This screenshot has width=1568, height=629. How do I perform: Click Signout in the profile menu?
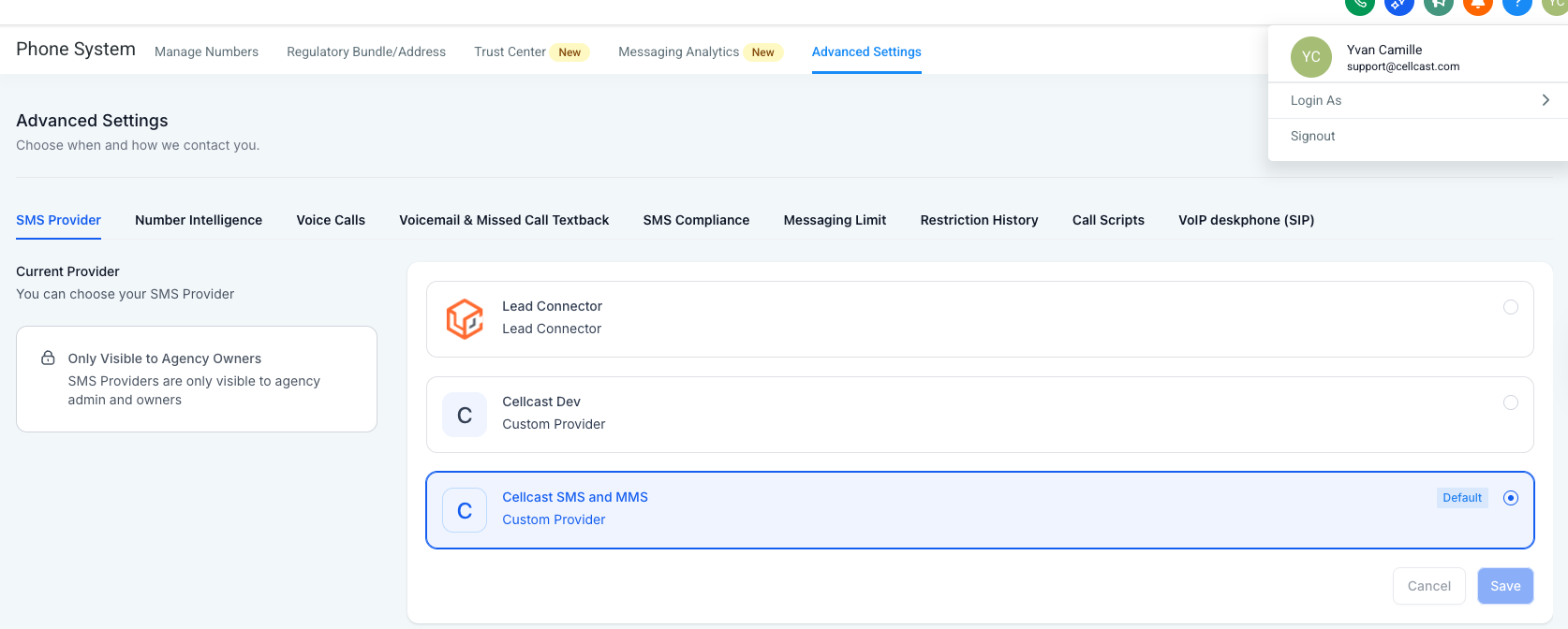(x=1312, y=136)
